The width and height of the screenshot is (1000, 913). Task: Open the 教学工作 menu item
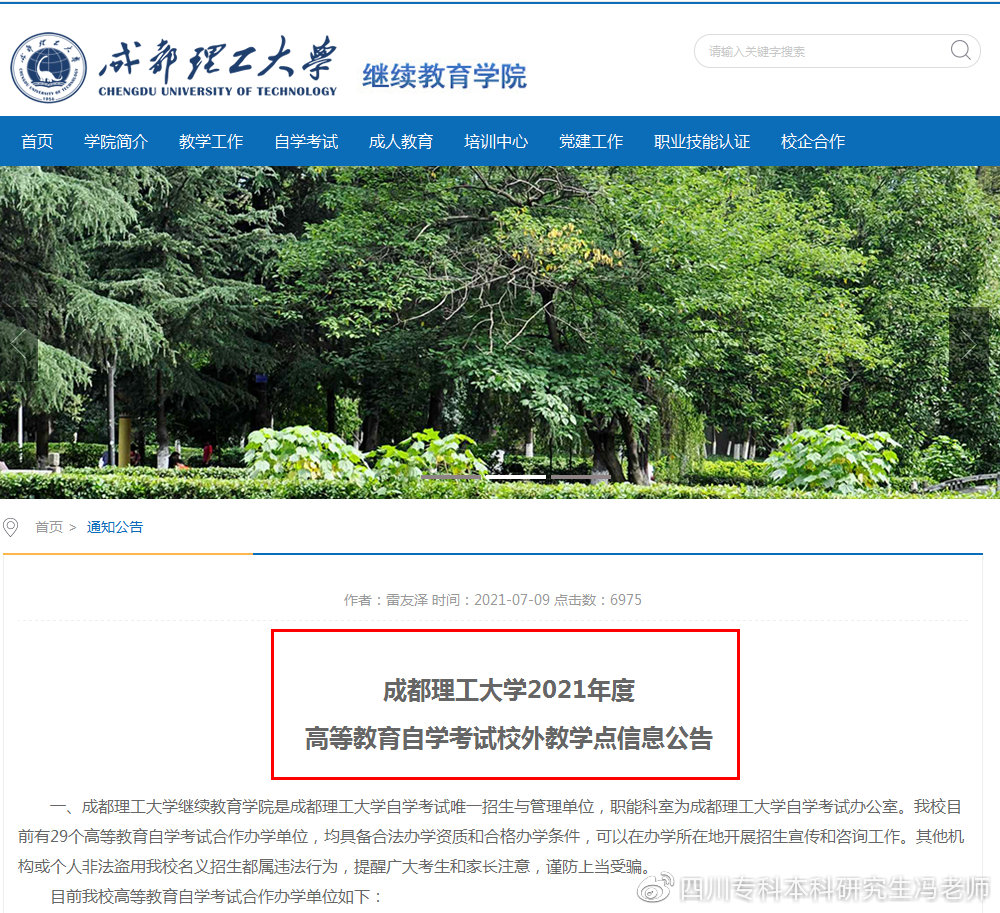(211, 141)
